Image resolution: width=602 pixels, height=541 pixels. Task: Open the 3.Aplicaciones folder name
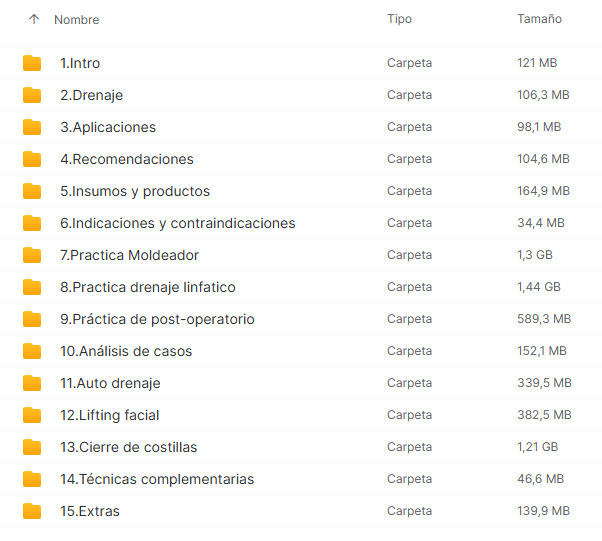pos(108,127)
